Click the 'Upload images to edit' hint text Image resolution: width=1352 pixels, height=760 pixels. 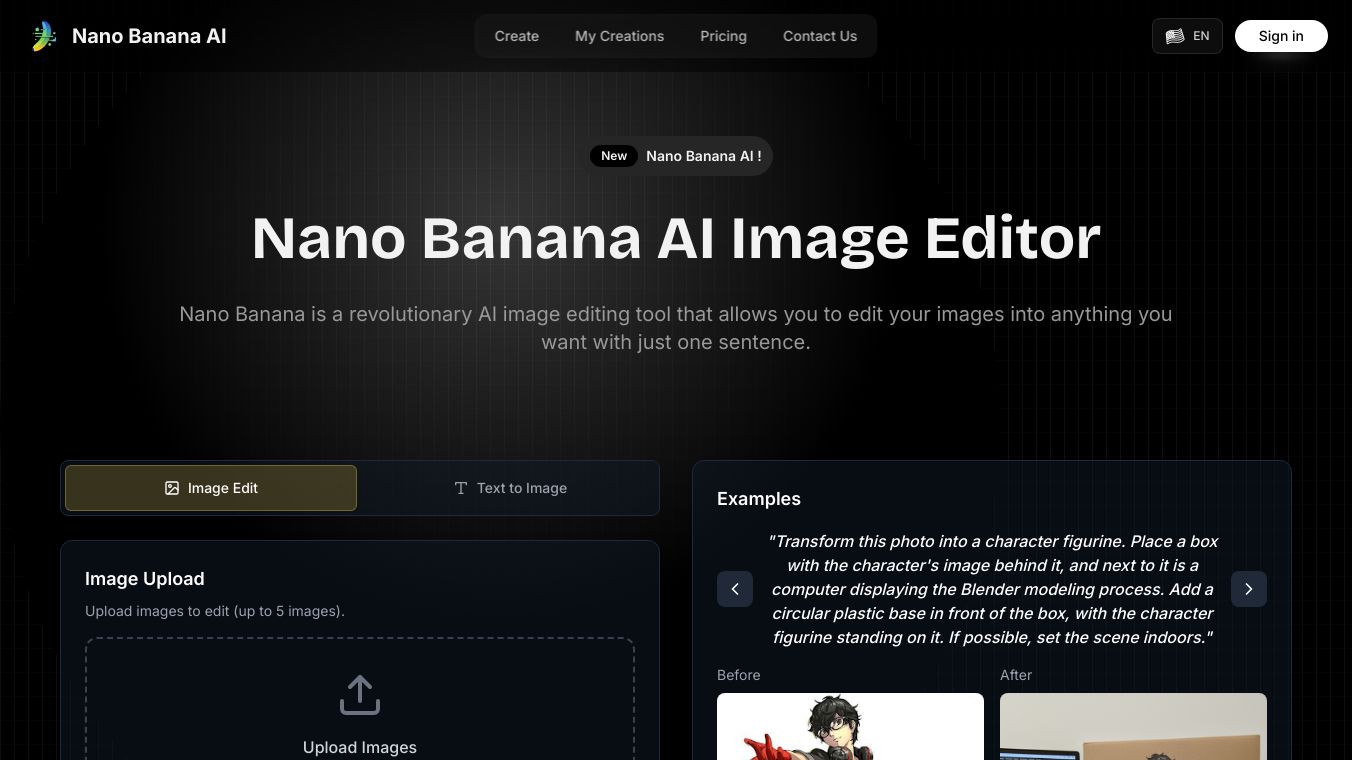click(x=215, y=611)
